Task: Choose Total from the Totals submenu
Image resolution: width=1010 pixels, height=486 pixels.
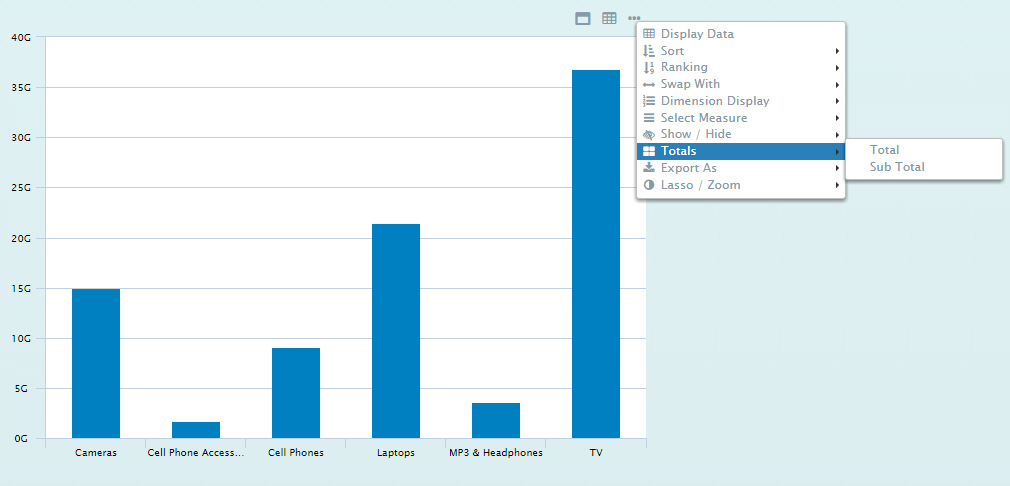Action: pos(885,150)
